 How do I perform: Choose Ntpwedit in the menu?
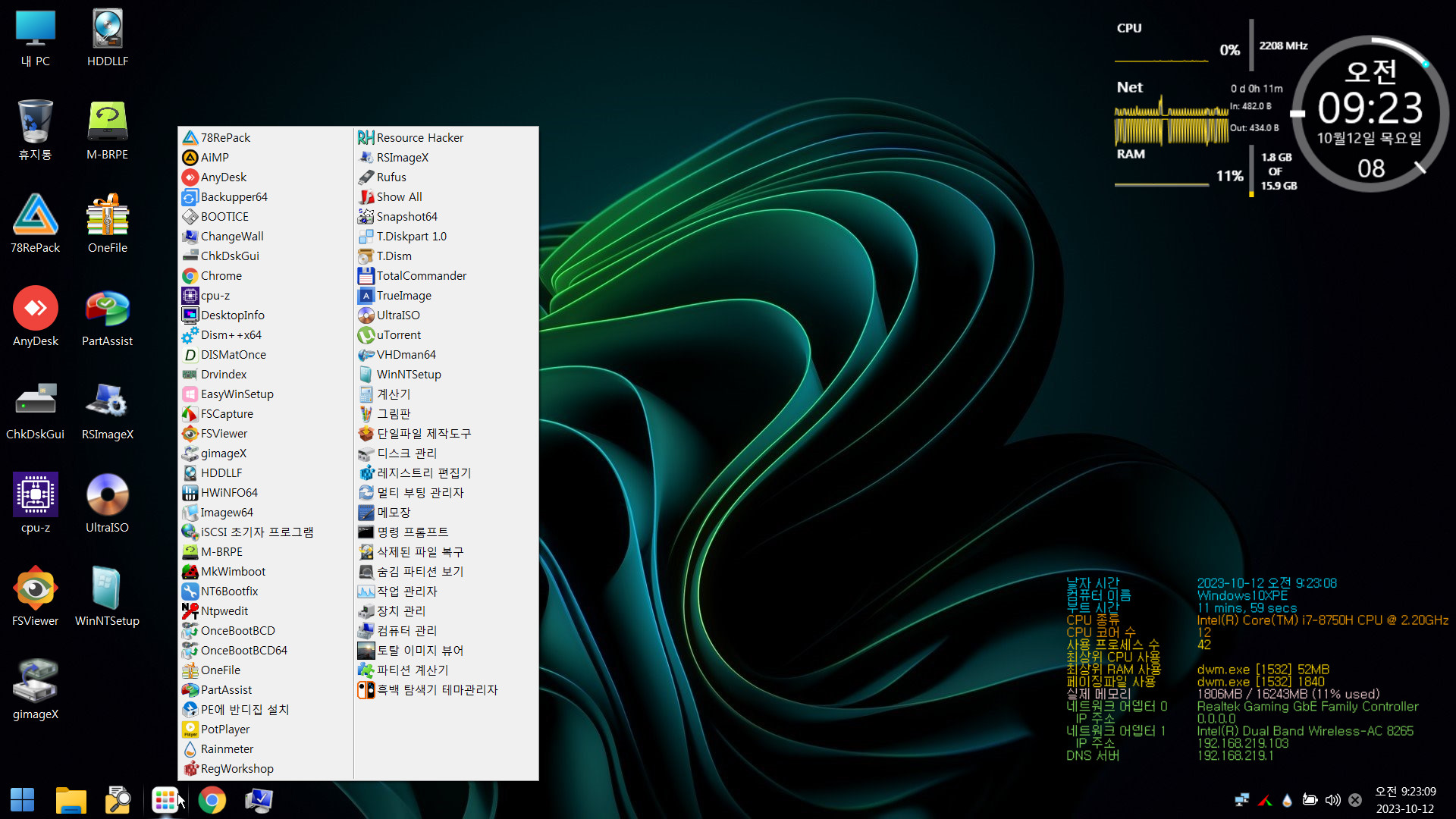point(265,610)
